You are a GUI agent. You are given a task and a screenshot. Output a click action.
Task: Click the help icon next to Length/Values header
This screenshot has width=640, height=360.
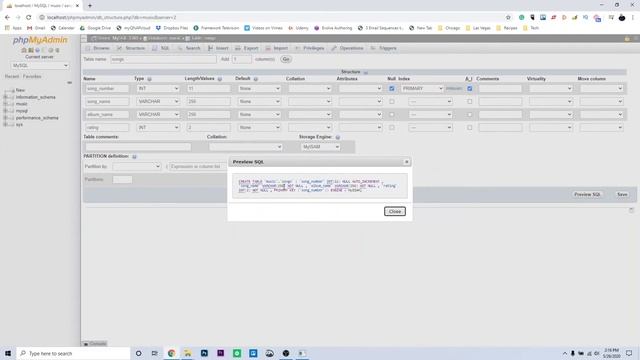pos(220,79)
